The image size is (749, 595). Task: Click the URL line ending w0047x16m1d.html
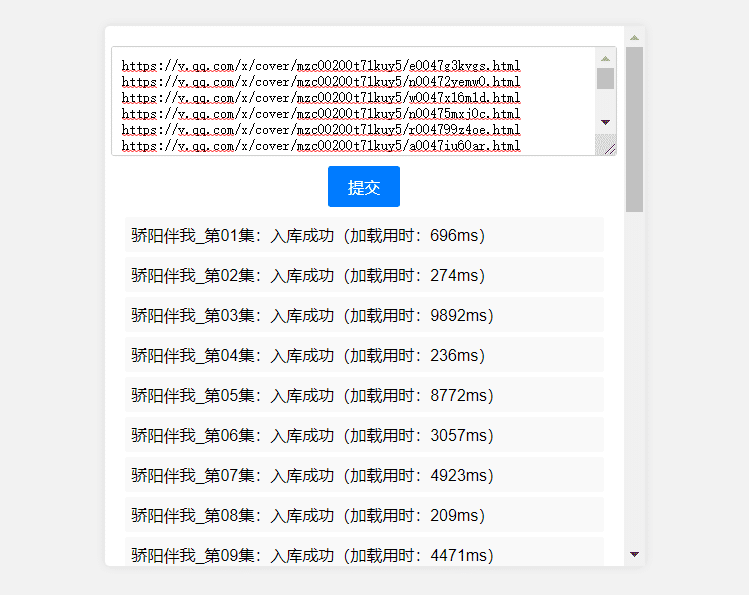pyautogui.click(x=321, y=98)
